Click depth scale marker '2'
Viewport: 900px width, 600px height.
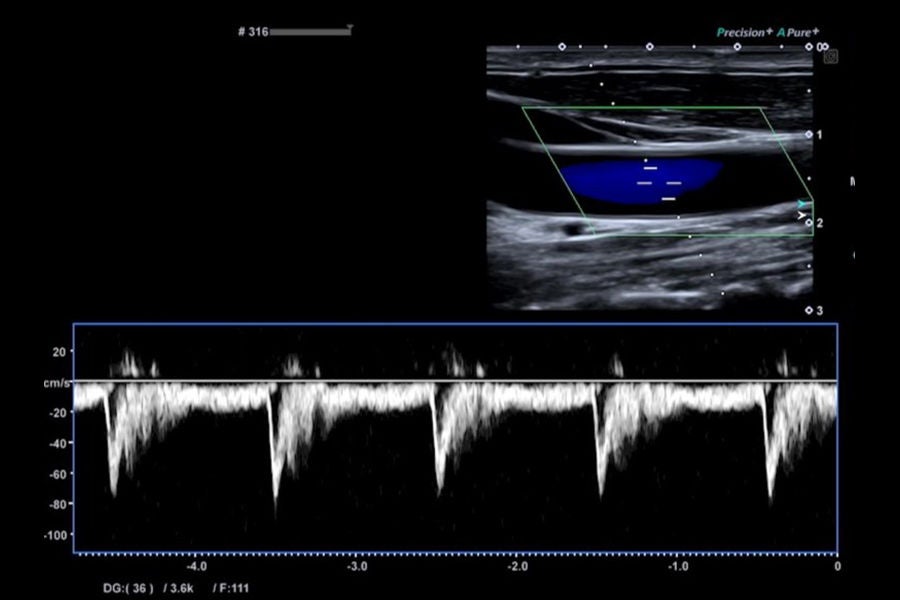pyautogui.click(x=820, y=223)
